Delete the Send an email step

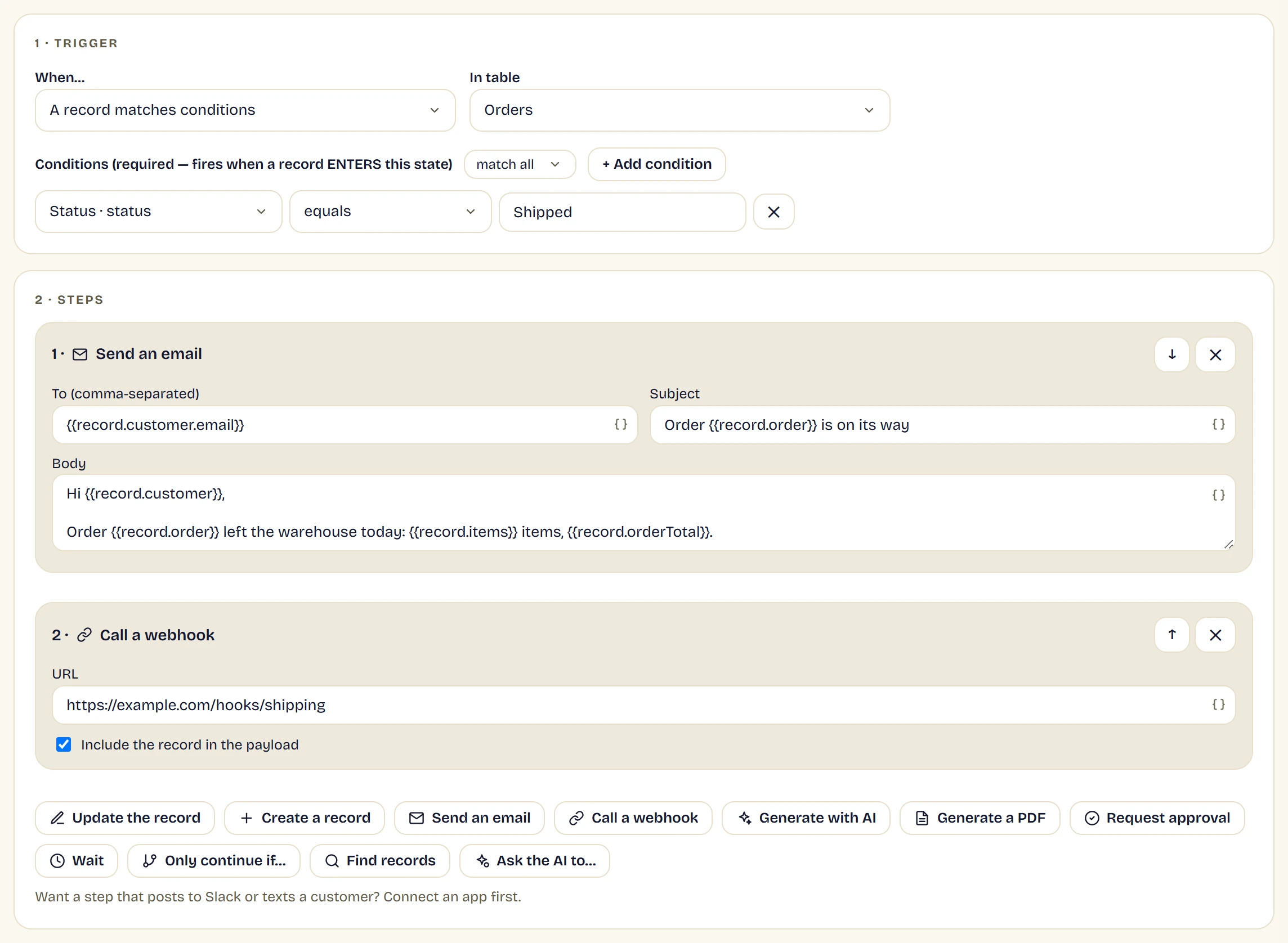(x=1215, y=354)
